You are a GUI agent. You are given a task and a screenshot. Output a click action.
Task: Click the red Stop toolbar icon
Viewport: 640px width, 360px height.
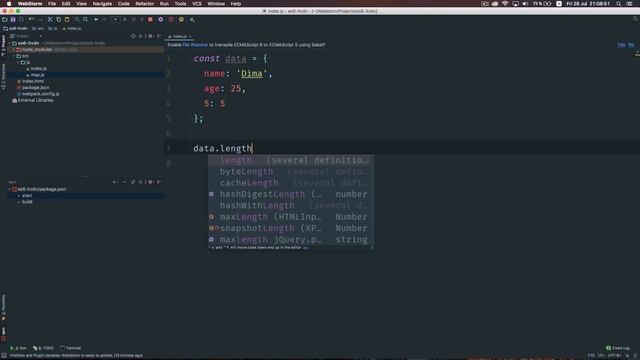click(x=150, y=19)
